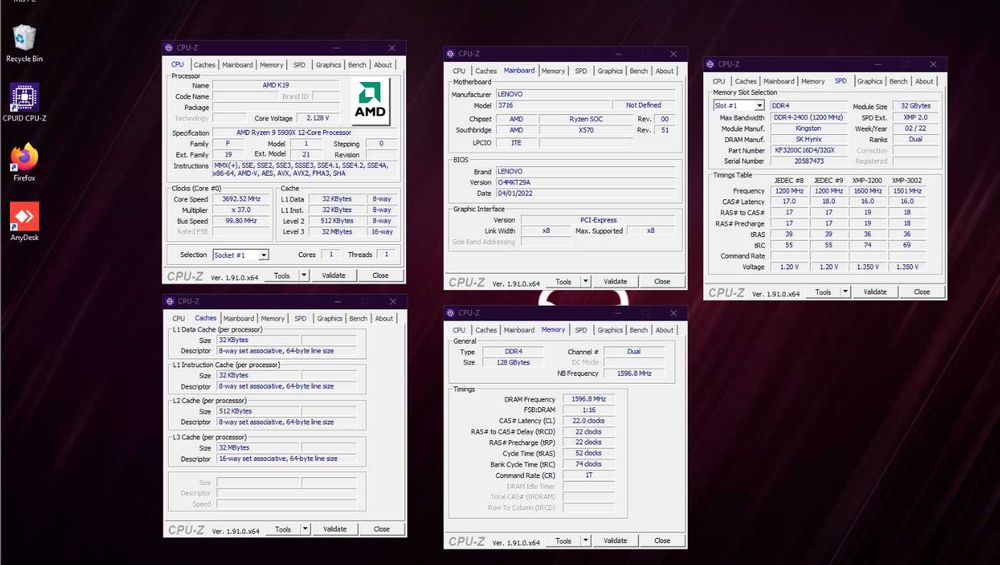Click the FSB:DRAM ratio value 1:16
The height and width of the screenshot is (565, 1000).
tap(589, 410)
